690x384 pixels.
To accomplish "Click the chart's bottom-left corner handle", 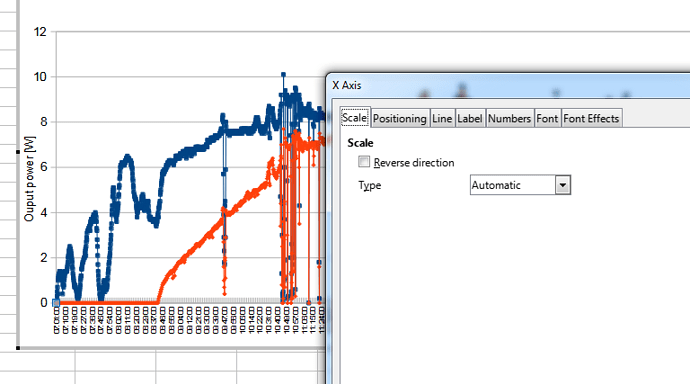I will (18, 348).
